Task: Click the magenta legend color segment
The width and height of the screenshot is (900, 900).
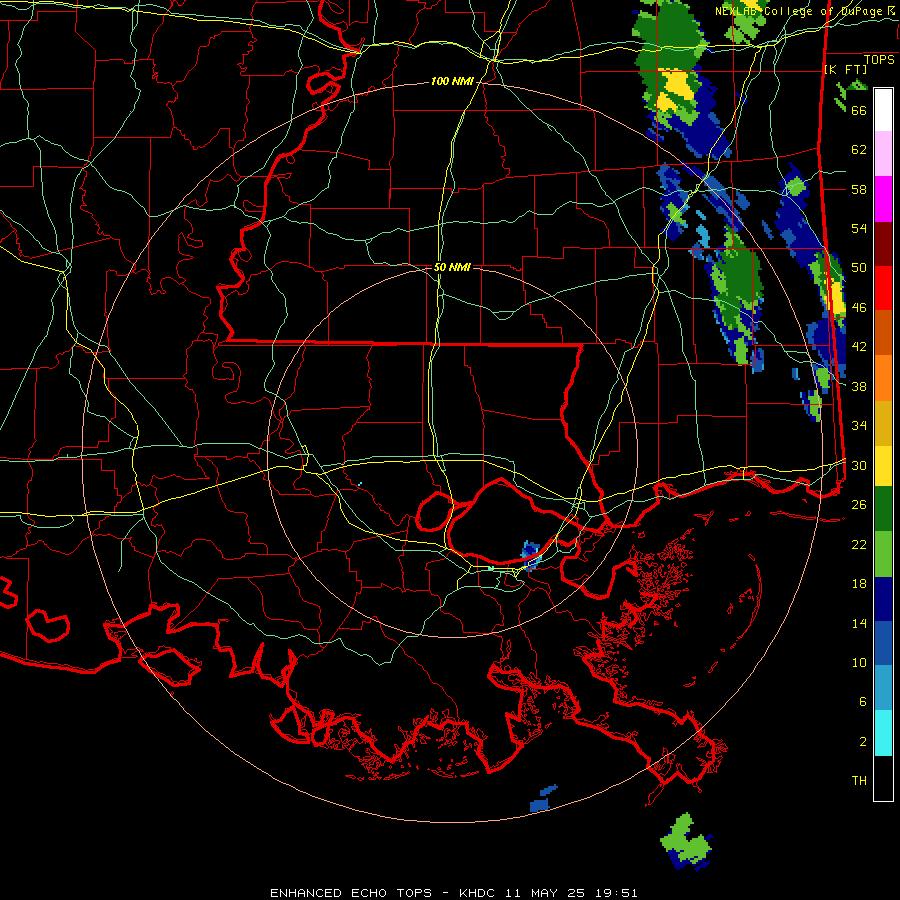Action: tap(883, 199)
